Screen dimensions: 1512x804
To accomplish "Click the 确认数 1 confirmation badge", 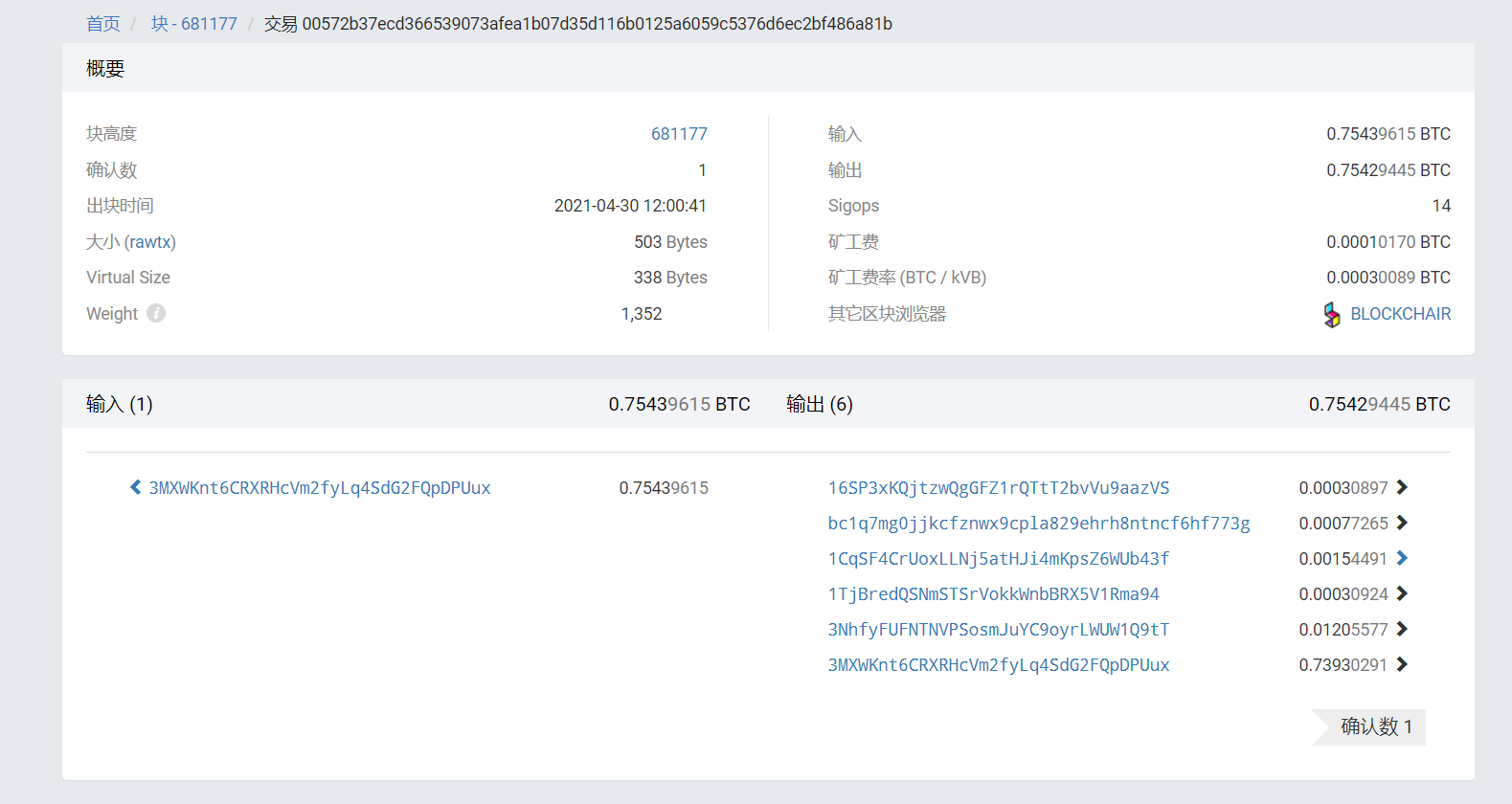I will coord(1369,727).
